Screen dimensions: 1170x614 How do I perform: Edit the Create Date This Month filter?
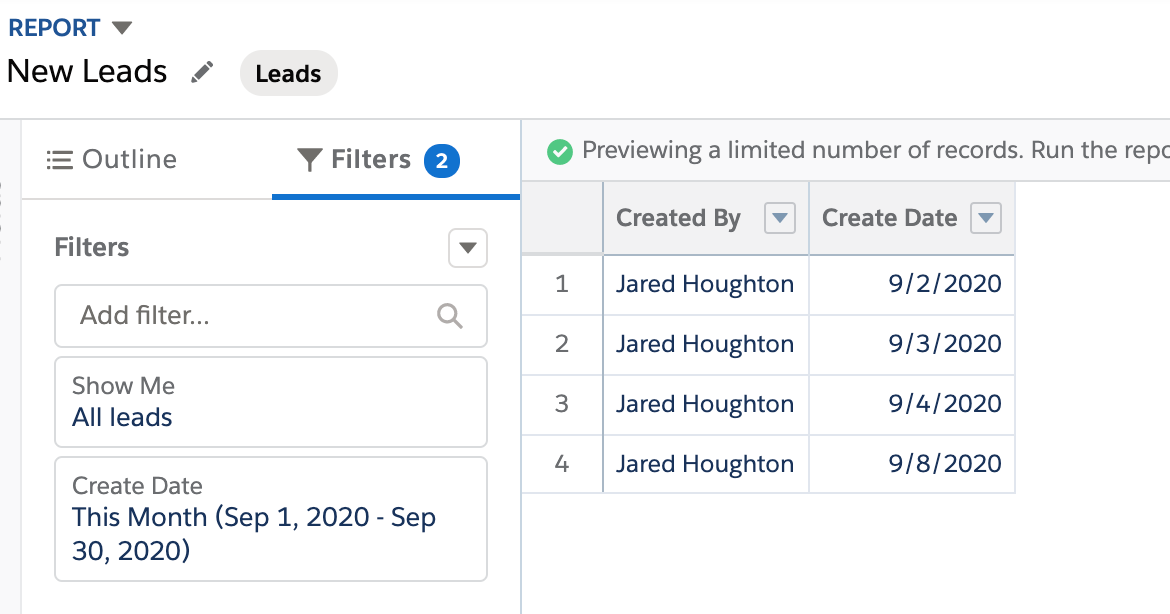coord(270,518)
